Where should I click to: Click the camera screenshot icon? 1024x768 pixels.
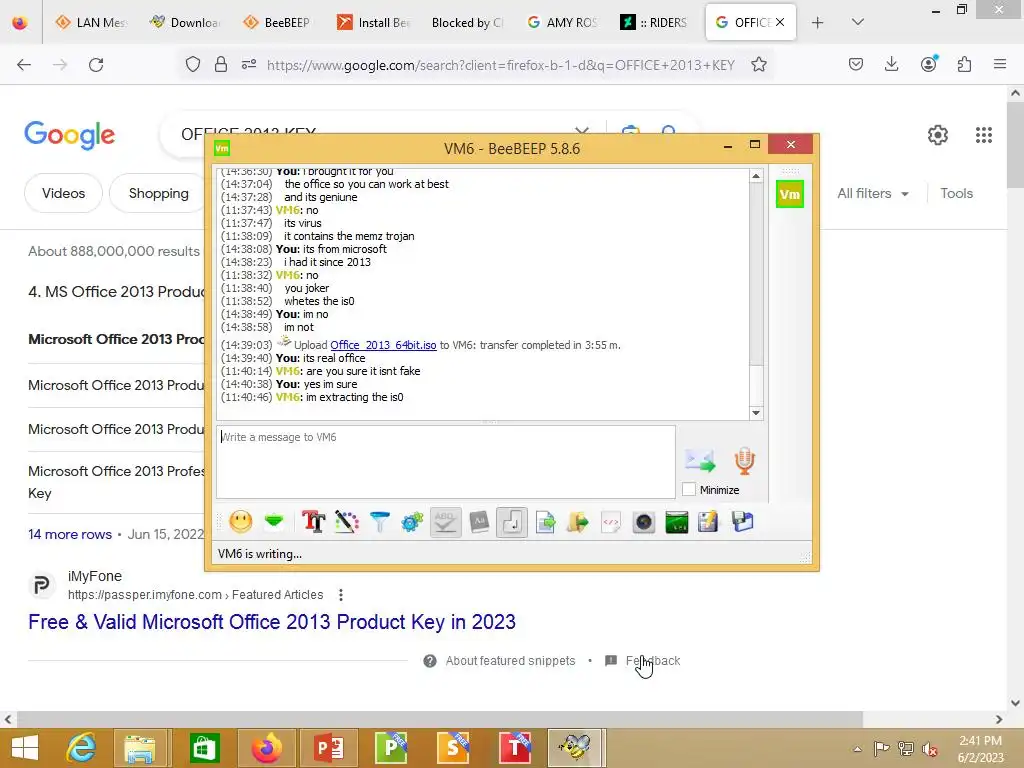644,522
